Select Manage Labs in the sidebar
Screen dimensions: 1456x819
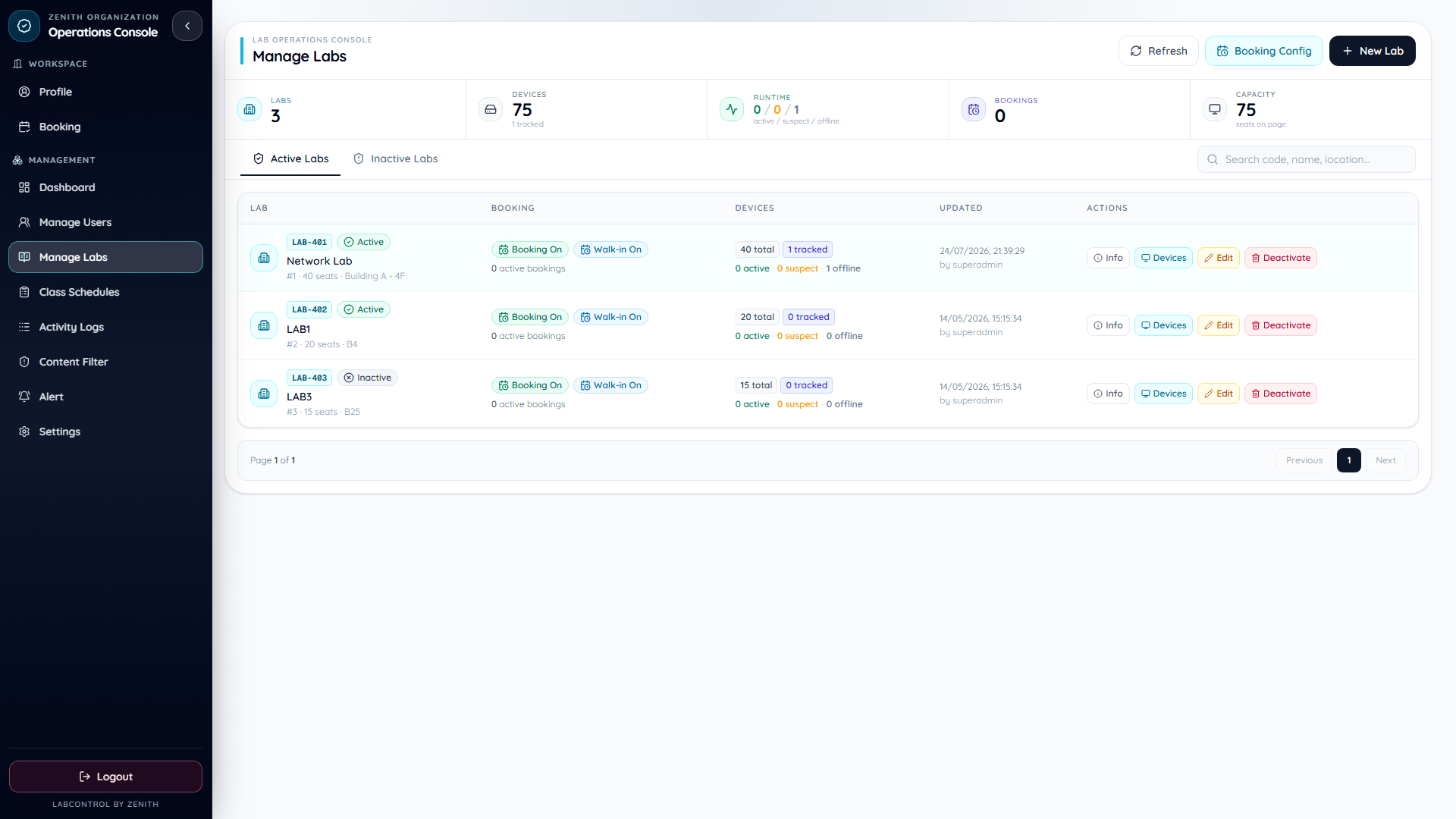click(105, 257)
